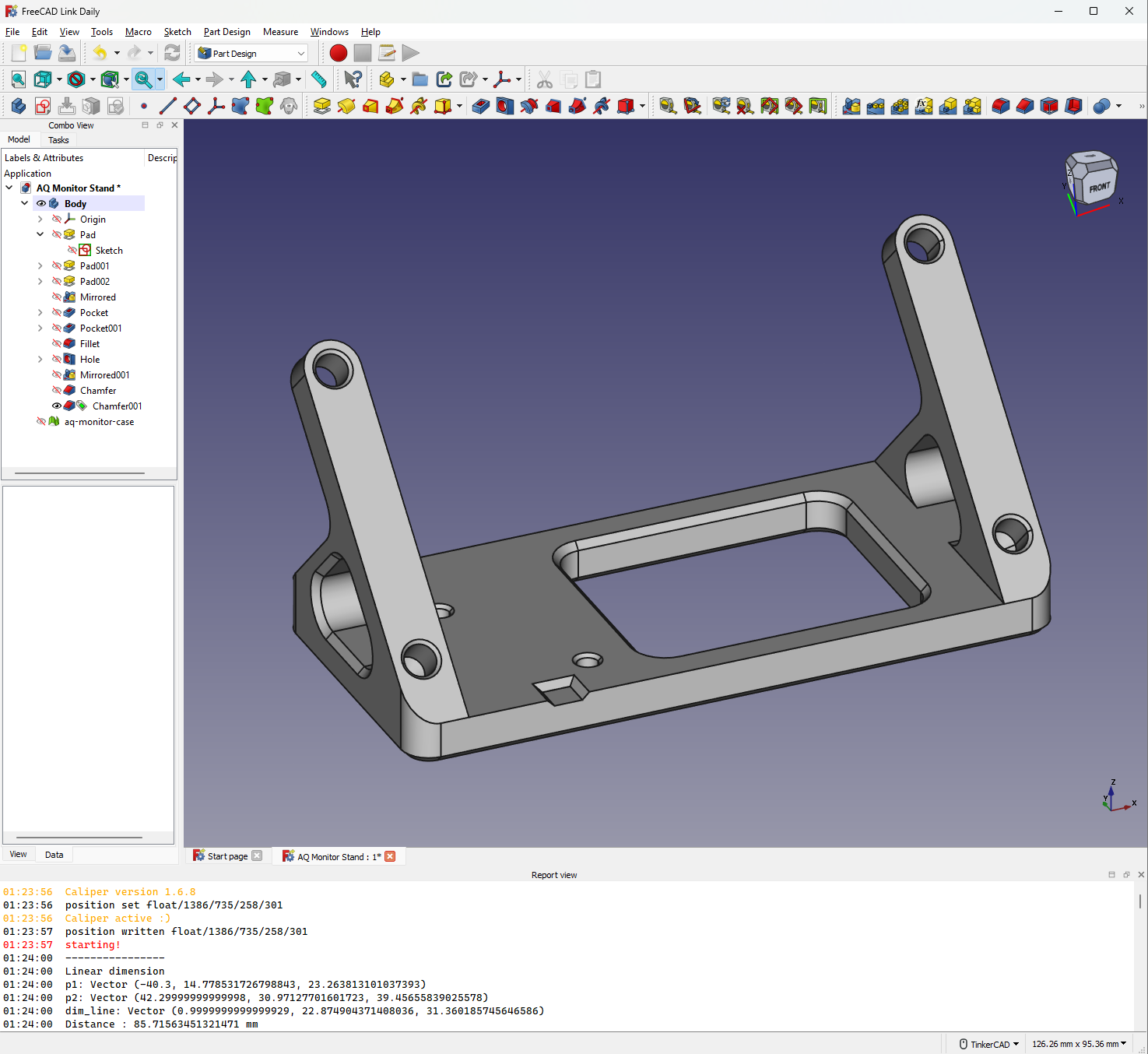Click the Groove tool icon

[x=529, y=106]
